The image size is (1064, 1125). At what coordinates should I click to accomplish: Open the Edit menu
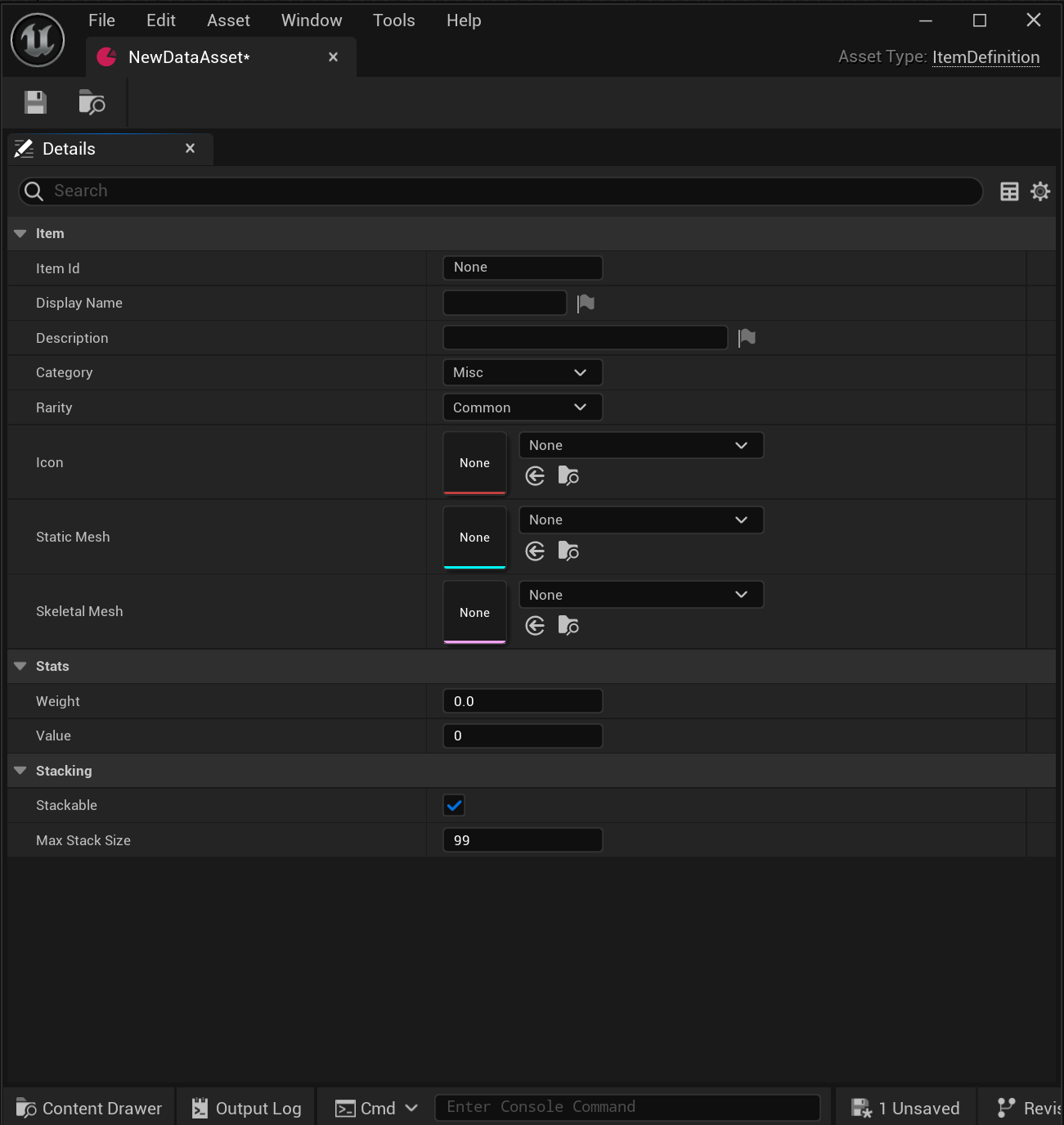click(160, 20)
